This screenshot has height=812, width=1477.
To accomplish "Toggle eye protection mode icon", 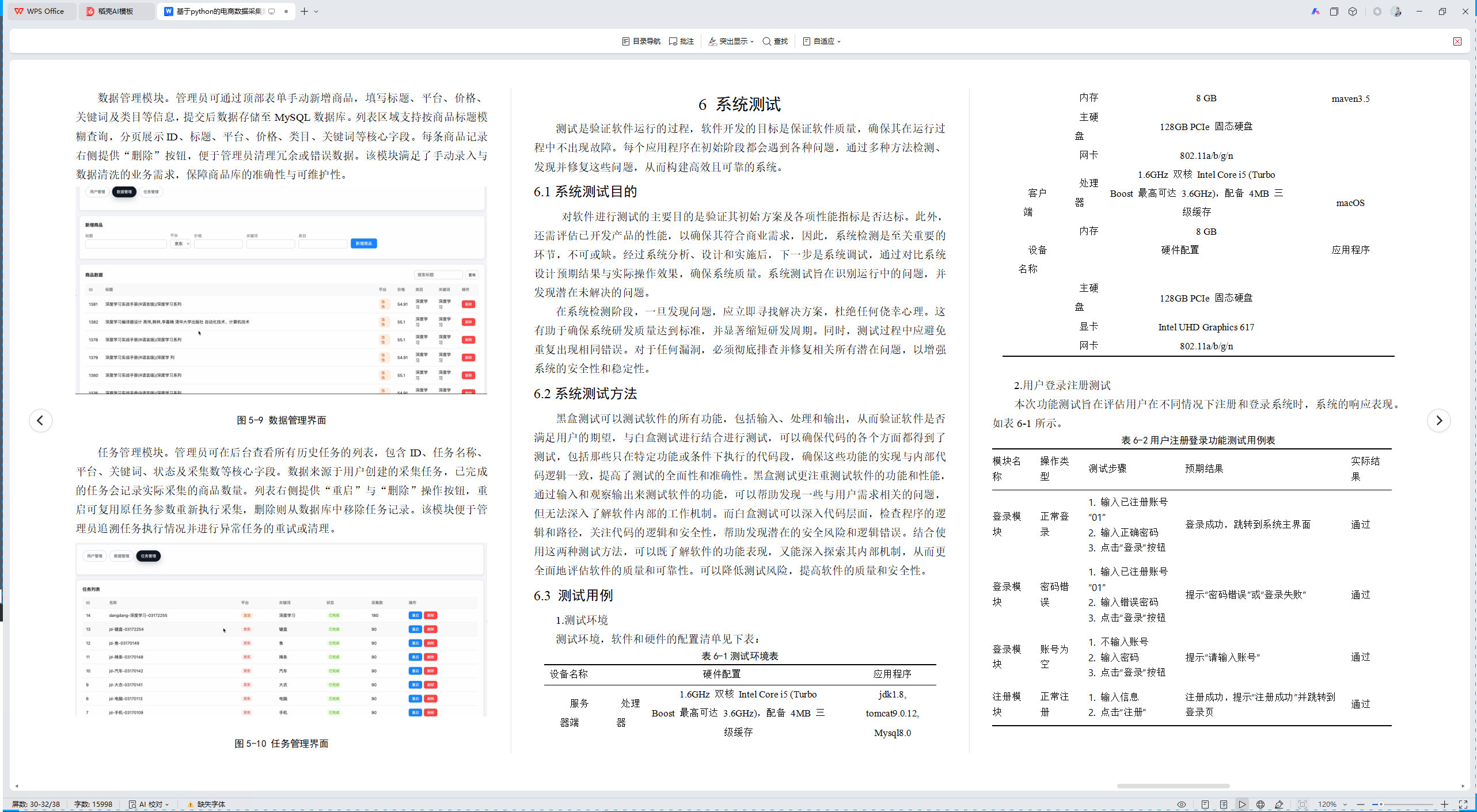I will pyautogui.click(x=1181, y=805).
